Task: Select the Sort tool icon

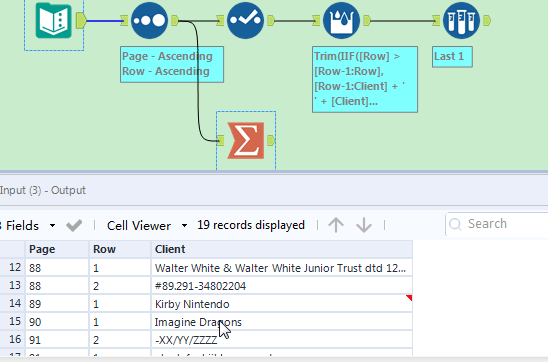Action: [x=149, y=20]
